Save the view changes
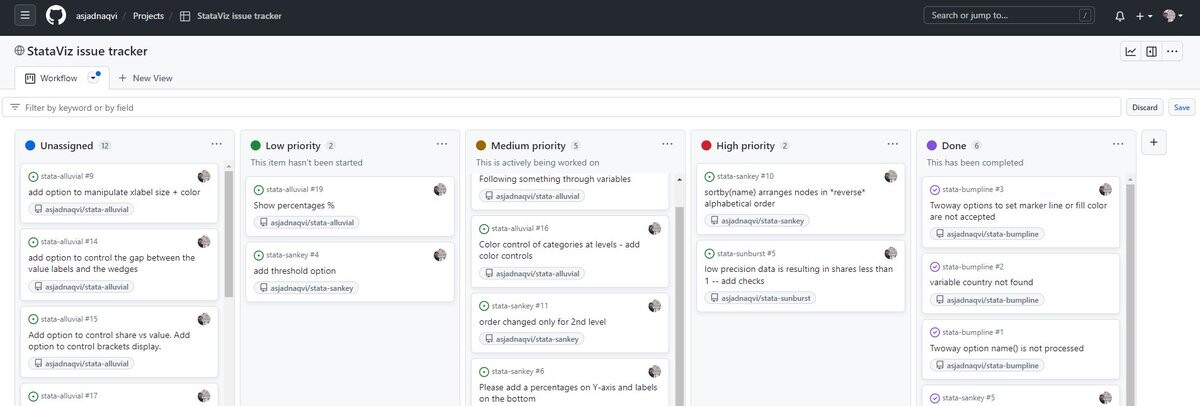This screenshot has width=1200, height=406. [x=1182, y=107]
